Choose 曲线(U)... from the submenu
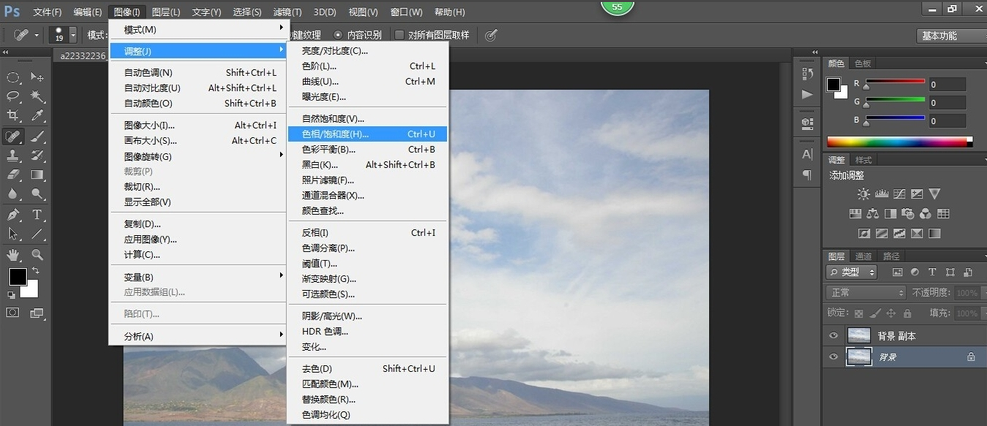 click(368, 81)
